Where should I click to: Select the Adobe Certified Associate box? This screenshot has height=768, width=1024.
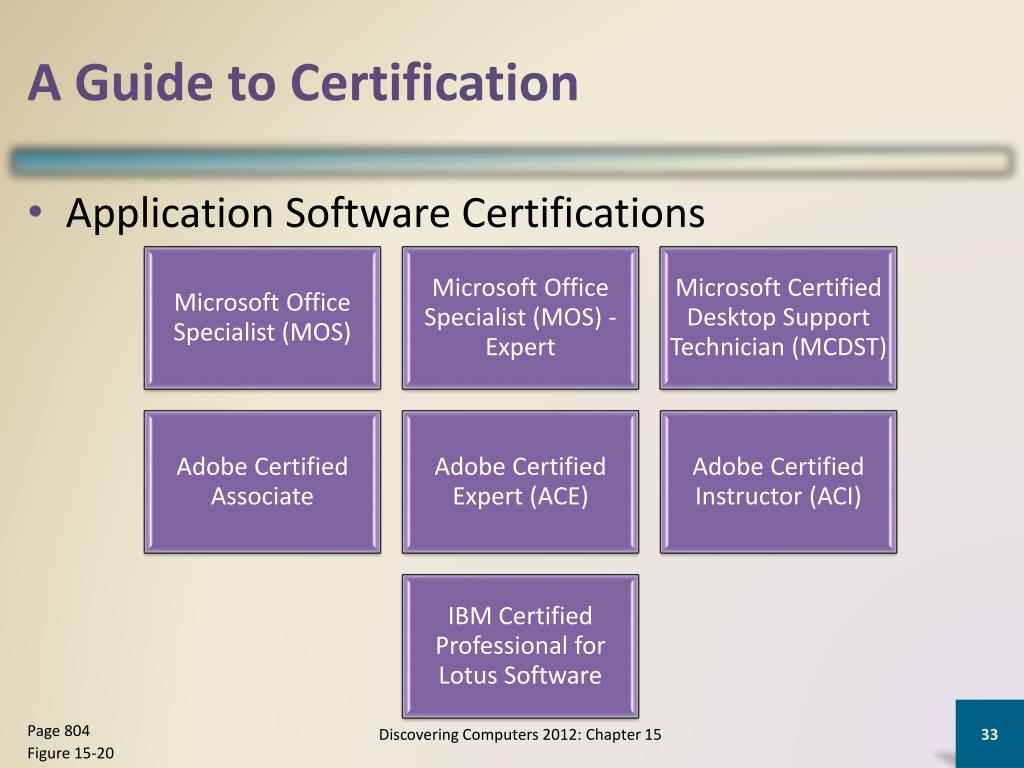pos(262,481)
